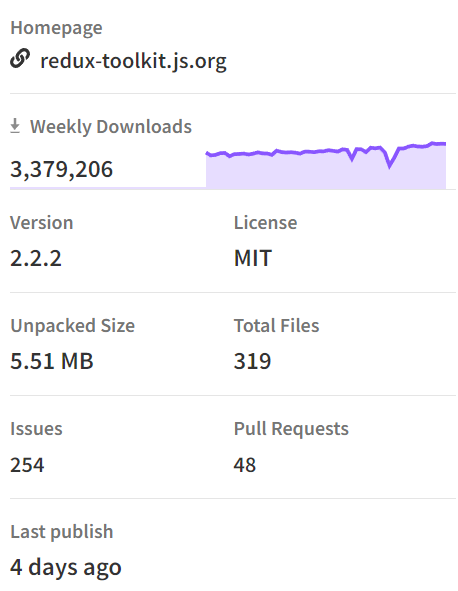Select the version number 2.2.2
The width and height of the screenshot is (458, 591).
point(36,258)
